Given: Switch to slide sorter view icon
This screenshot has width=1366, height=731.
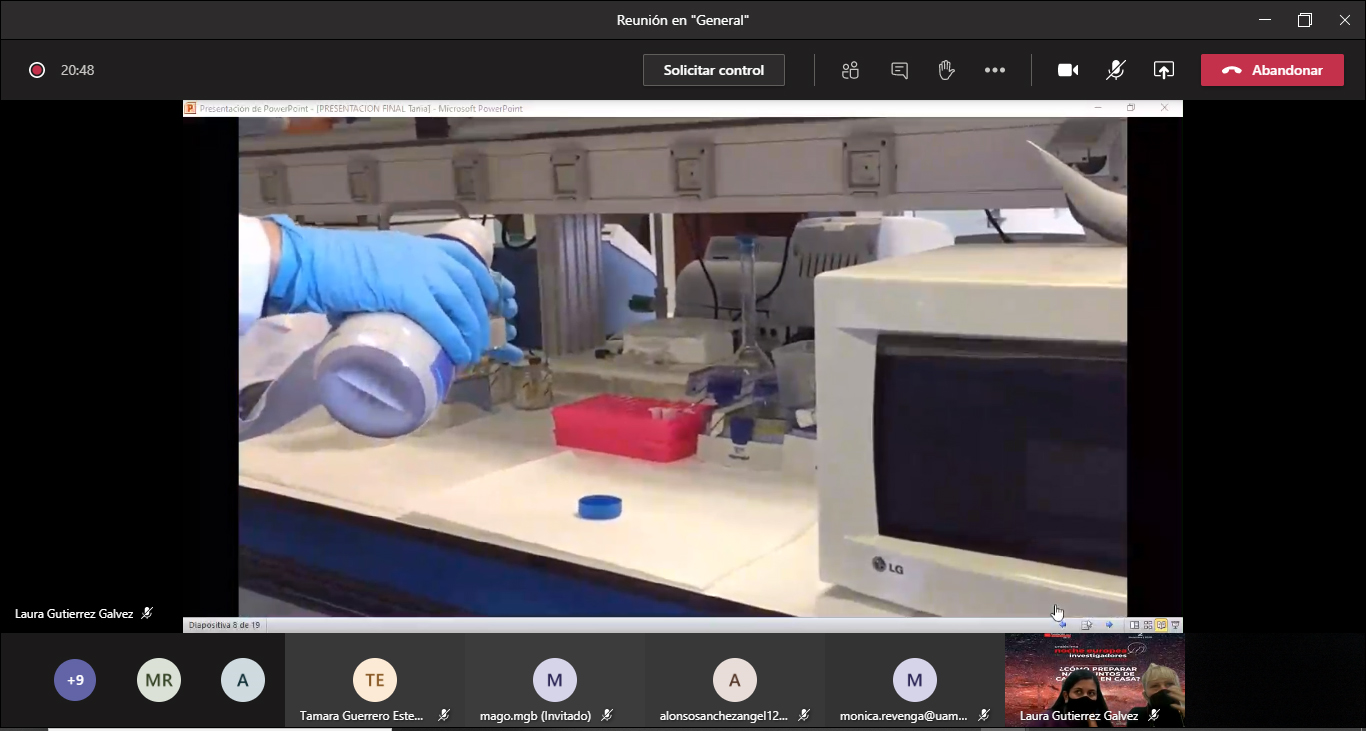Looking at the screenshot, I should (x=1148, y=625).
